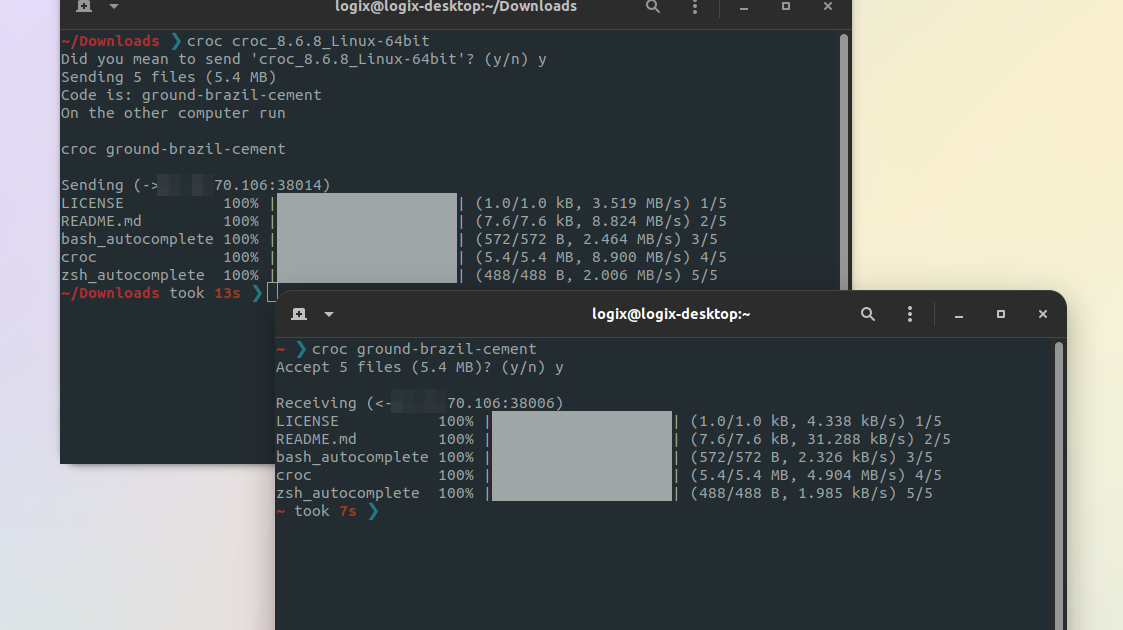Click bash_autocomplete row in Downloads terminal

pyautogui.click(x=389, y=238)
